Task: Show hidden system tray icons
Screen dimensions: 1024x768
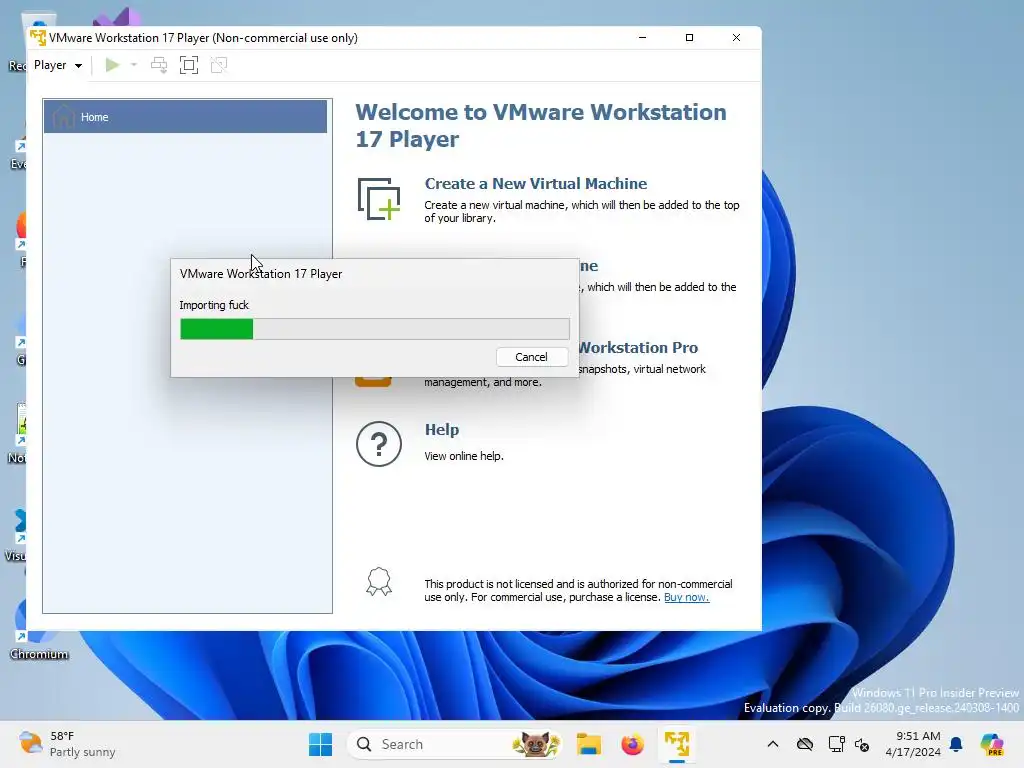Action: coord(773,744)
